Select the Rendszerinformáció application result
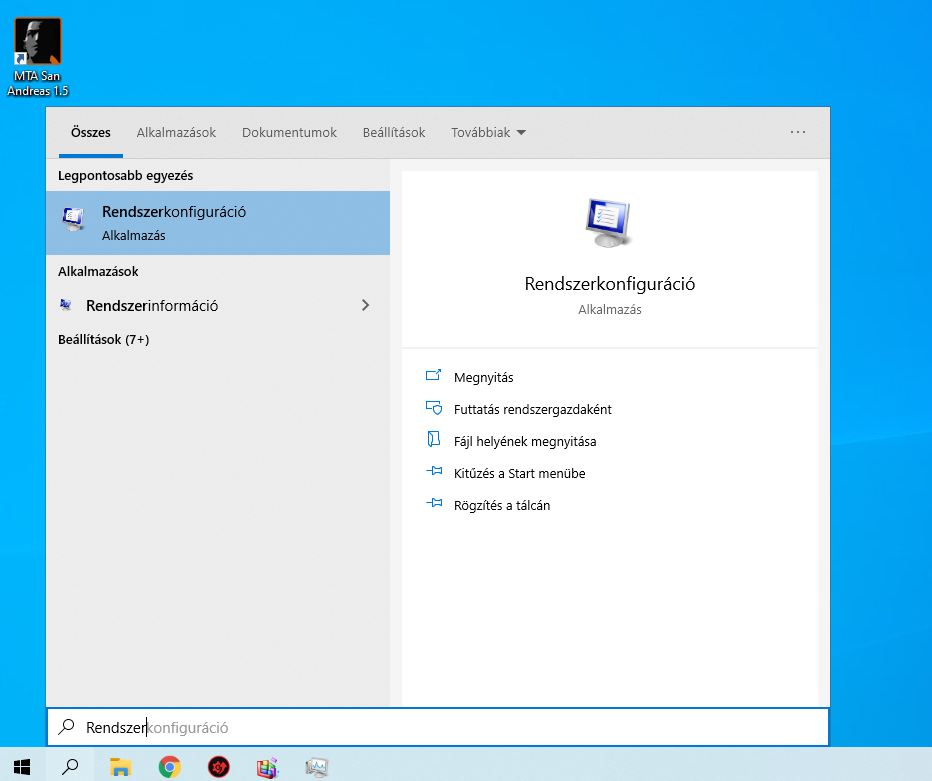The image size is (932, 781). coord(218,306)
